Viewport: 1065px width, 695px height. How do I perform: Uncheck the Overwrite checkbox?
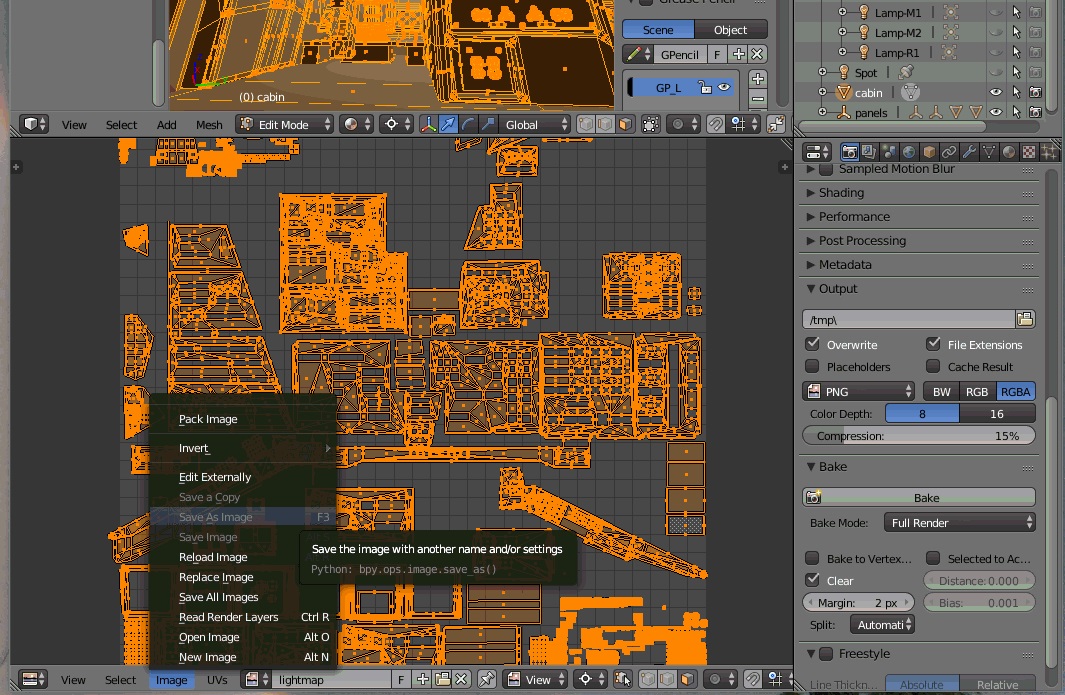point(812,344)
